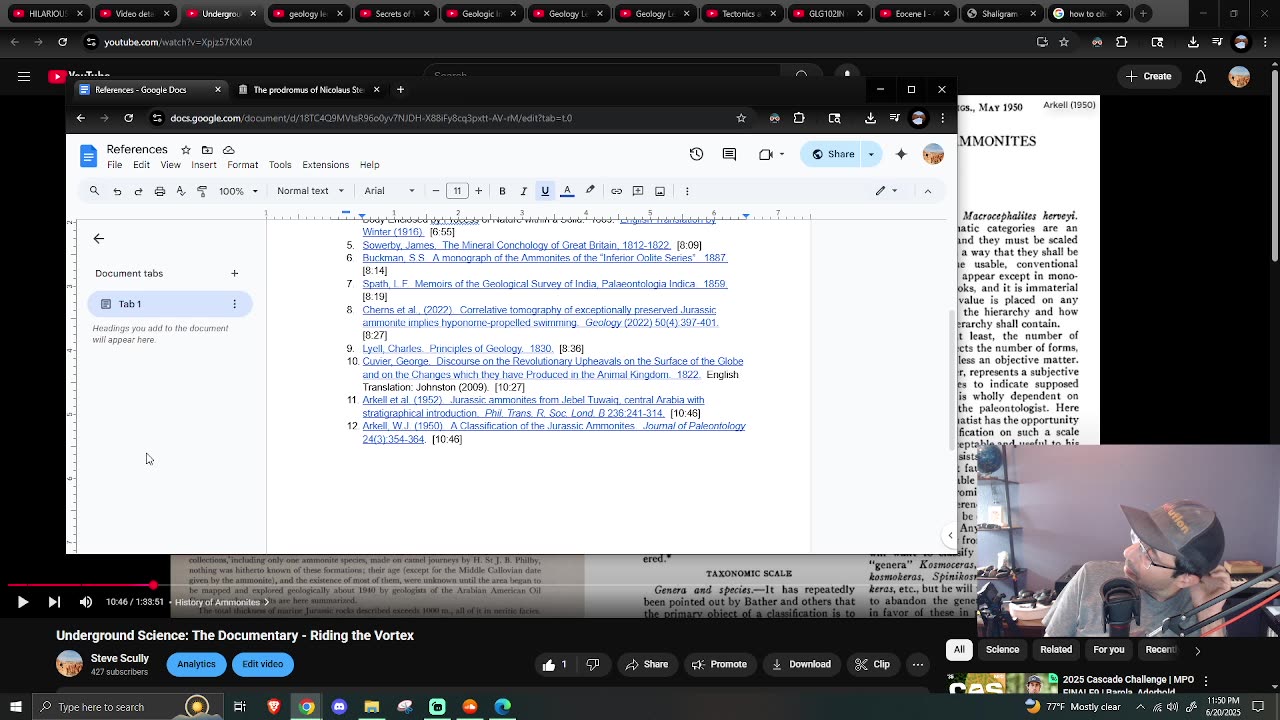Open the Gemini sparkle icon
Viewport: 1280px width, 720px height.
click(901, 154)
